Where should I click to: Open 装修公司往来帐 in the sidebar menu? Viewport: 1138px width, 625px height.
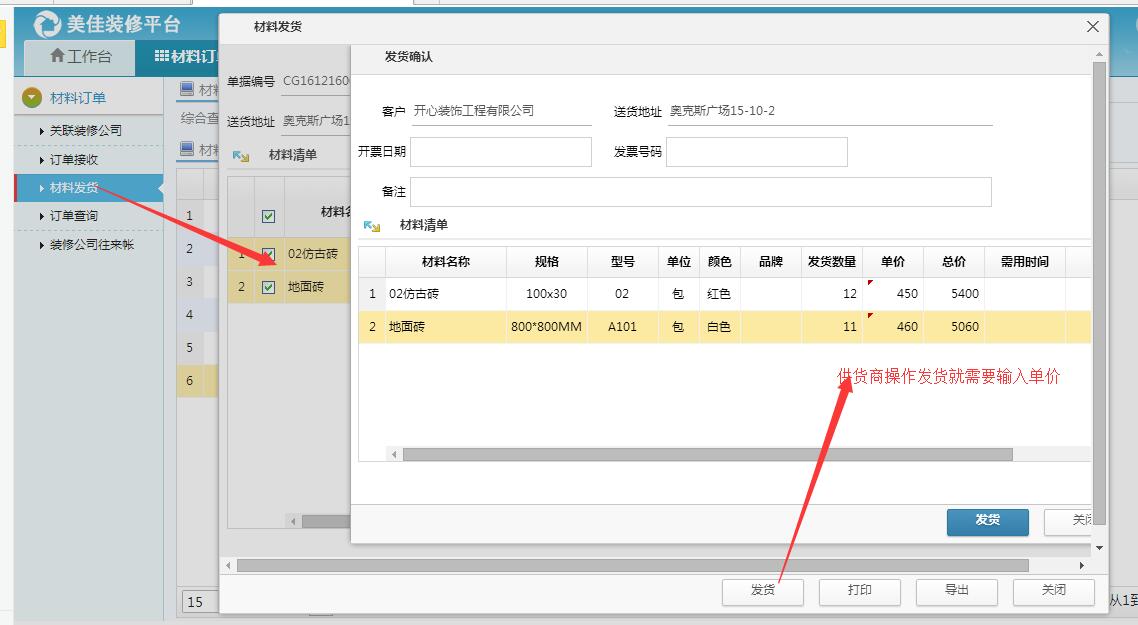tap(91, 244)
